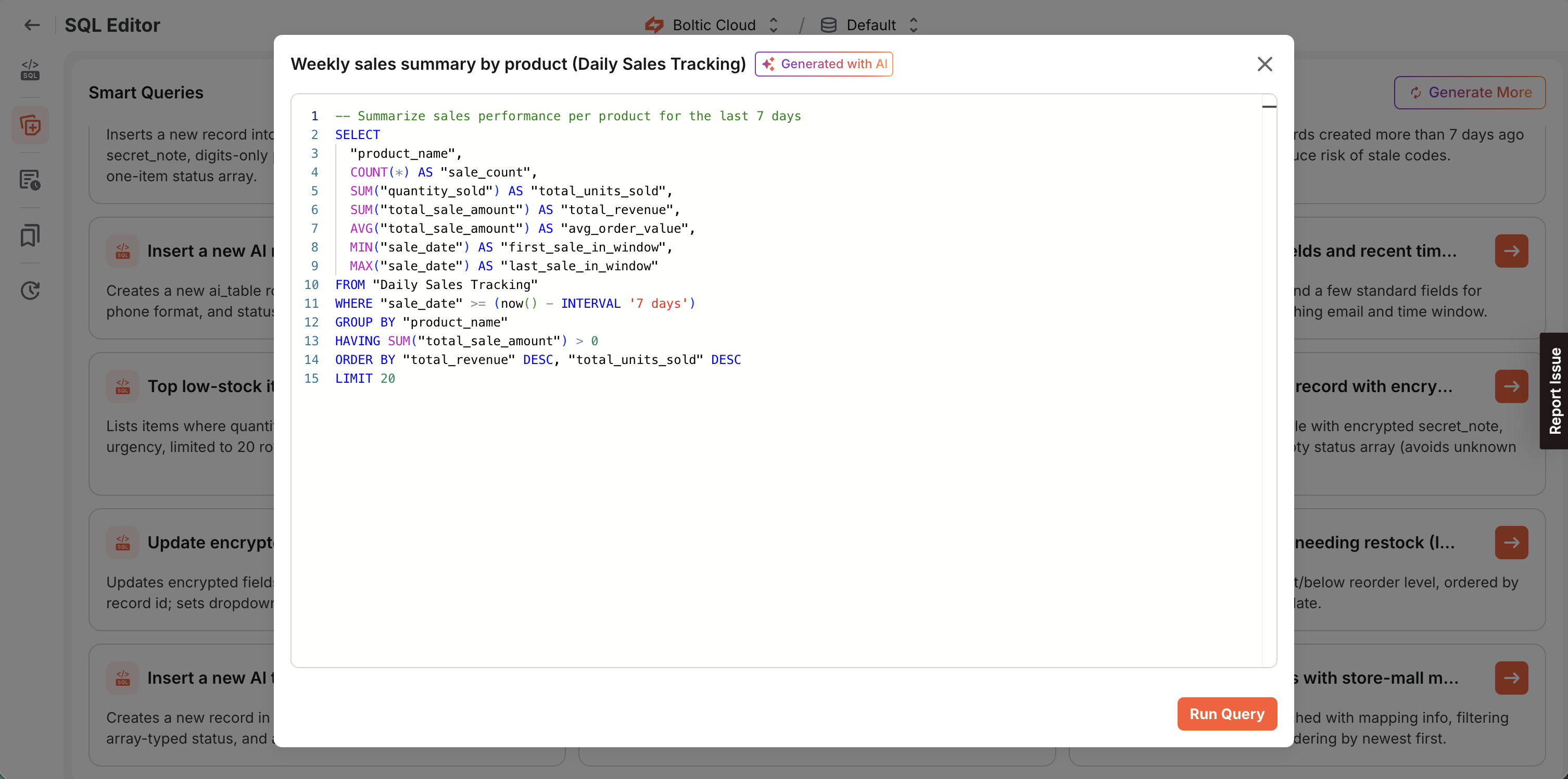The height and width of the screenshot is (779, 1568).
Task: Open the 'needing restock' query arrow
Action: click(1511, 543)
